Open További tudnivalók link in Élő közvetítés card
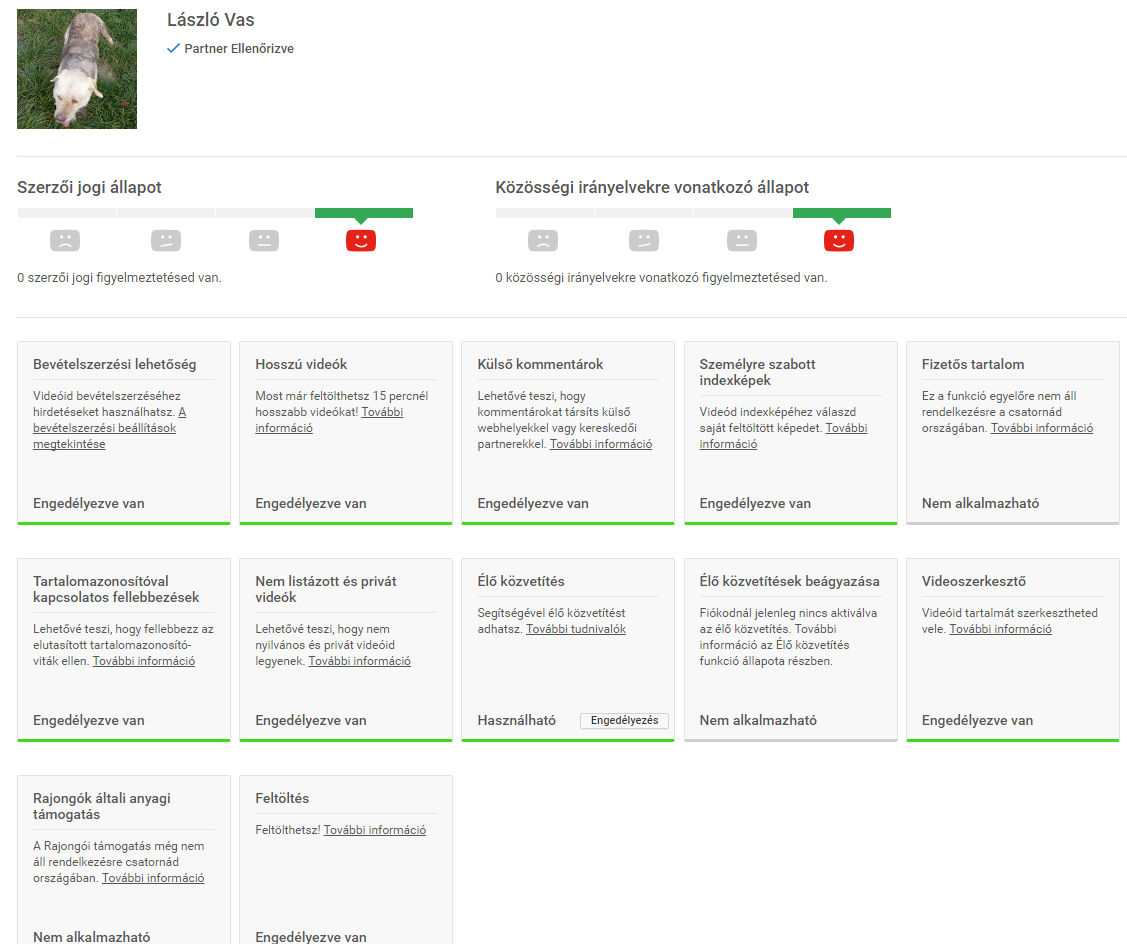This screenshot has height=944, width=1127. [576, 629]
